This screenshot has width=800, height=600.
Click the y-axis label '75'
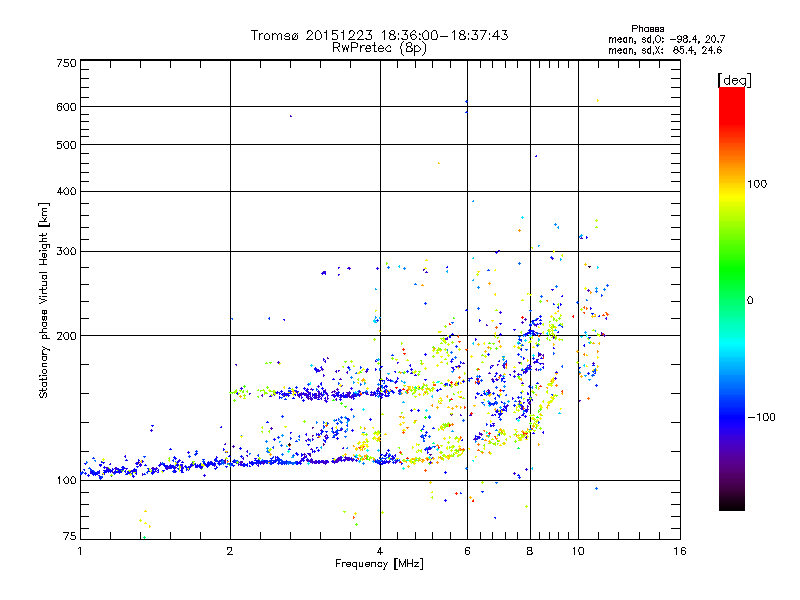point(70,536)
